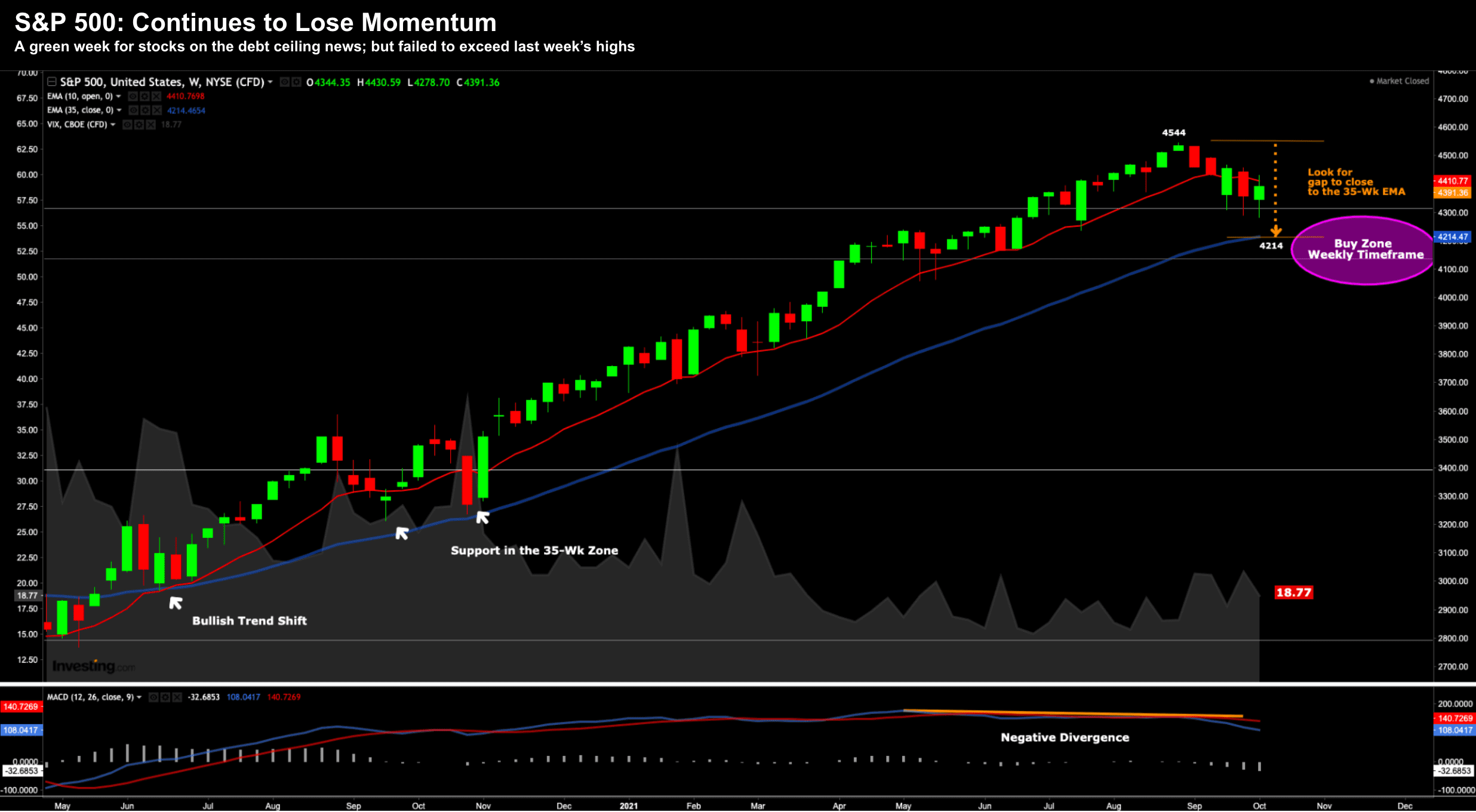Delete the MACD indicator with X
The width and height of the screenshot is (1476, 812).
(177, 697)
